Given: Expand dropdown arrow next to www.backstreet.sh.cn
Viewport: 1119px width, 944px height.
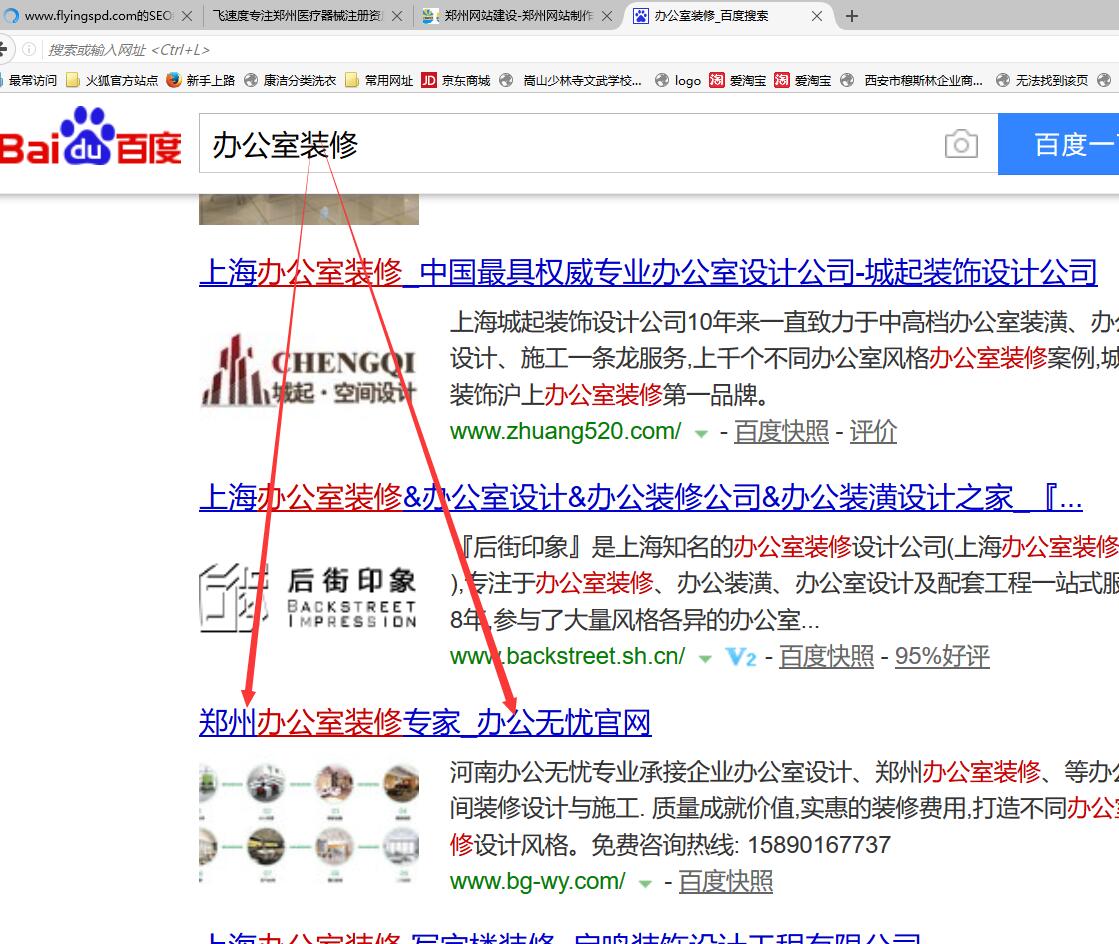Looking at the screenshot, I should [705, 659].
